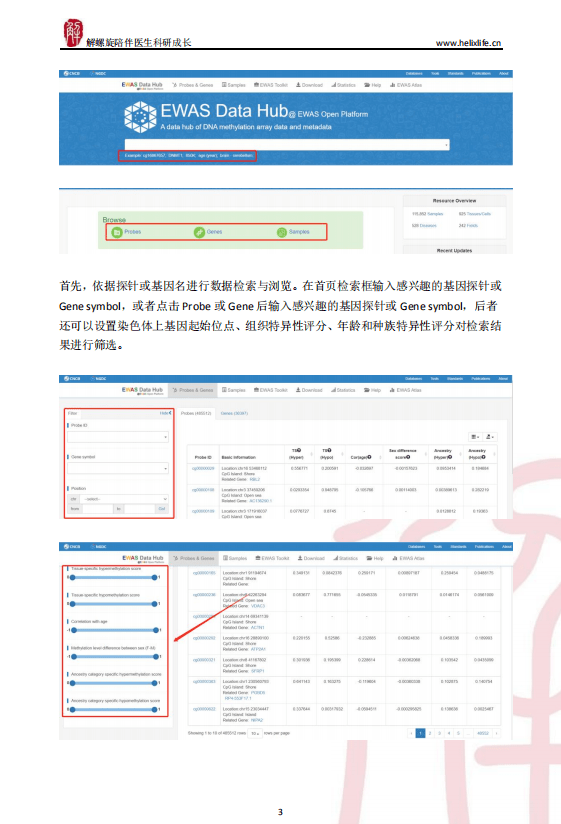Open Probes & Genes menu in homepage screenshot

coord(193,85)
